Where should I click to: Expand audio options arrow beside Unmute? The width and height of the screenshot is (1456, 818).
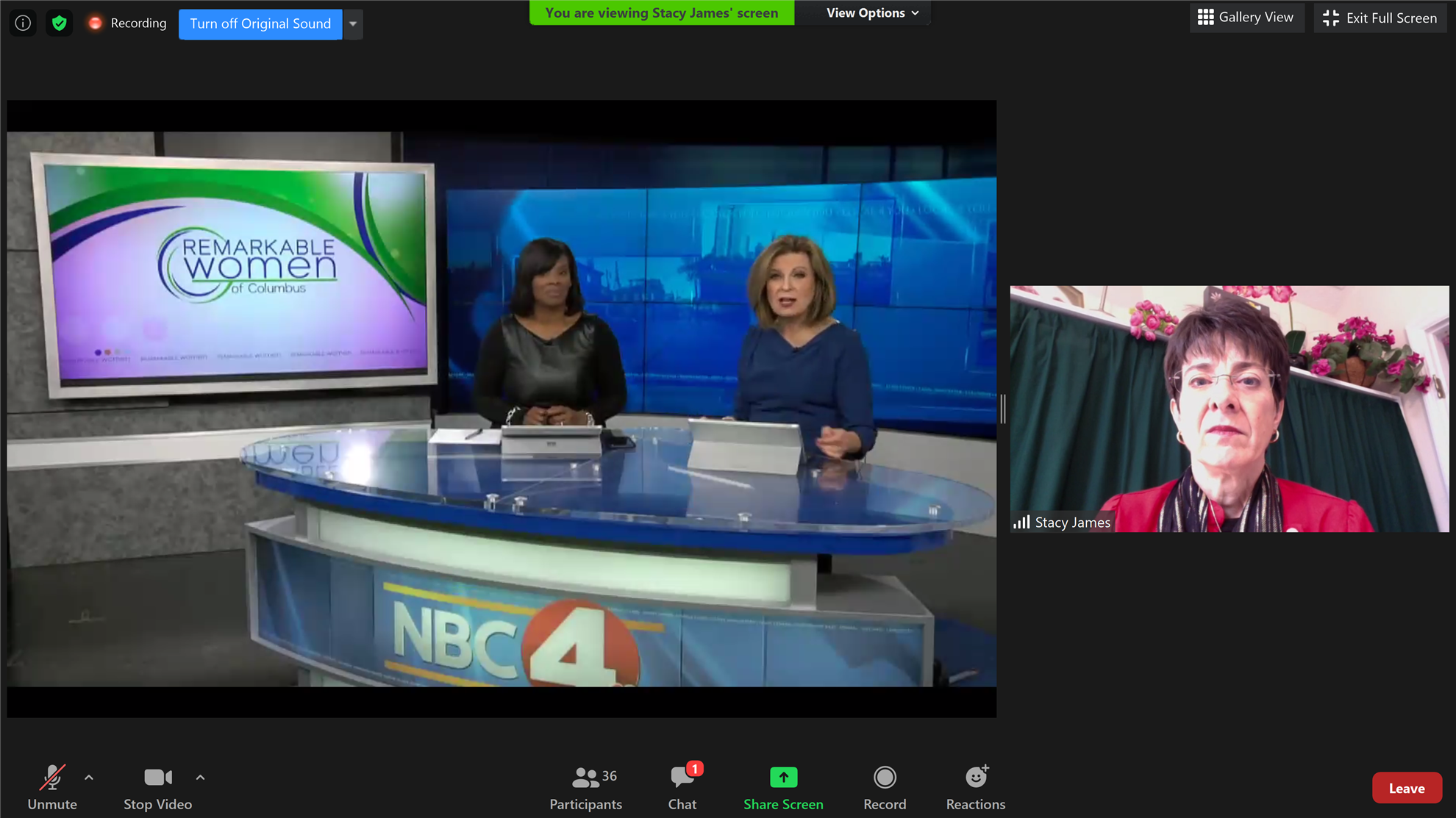pyautogui.click(x=89, y=777)
